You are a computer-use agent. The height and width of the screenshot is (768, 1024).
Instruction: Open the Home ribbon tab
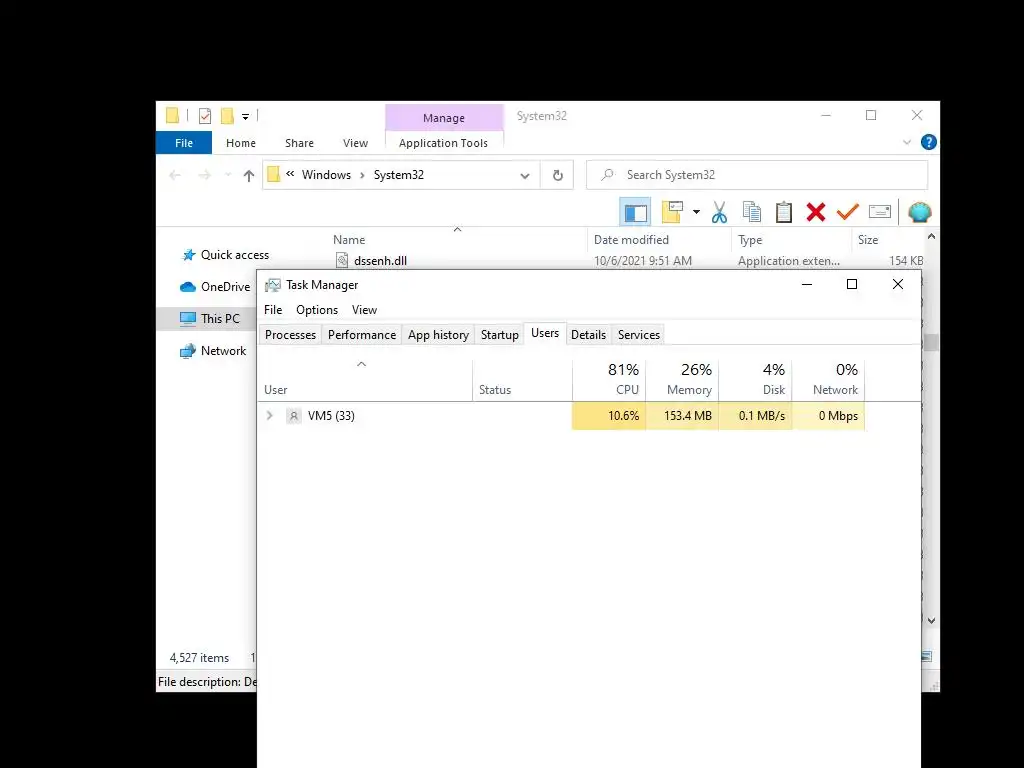click(x=241, y=143)
